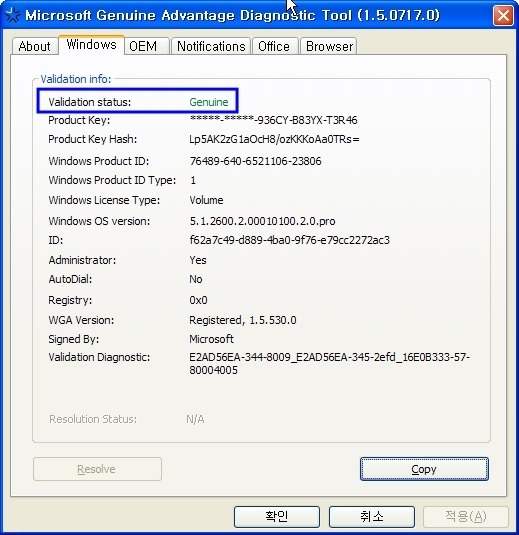Click the Signed By value Microsoft
This screenshot has height=535, width=519.
(212, 339)
